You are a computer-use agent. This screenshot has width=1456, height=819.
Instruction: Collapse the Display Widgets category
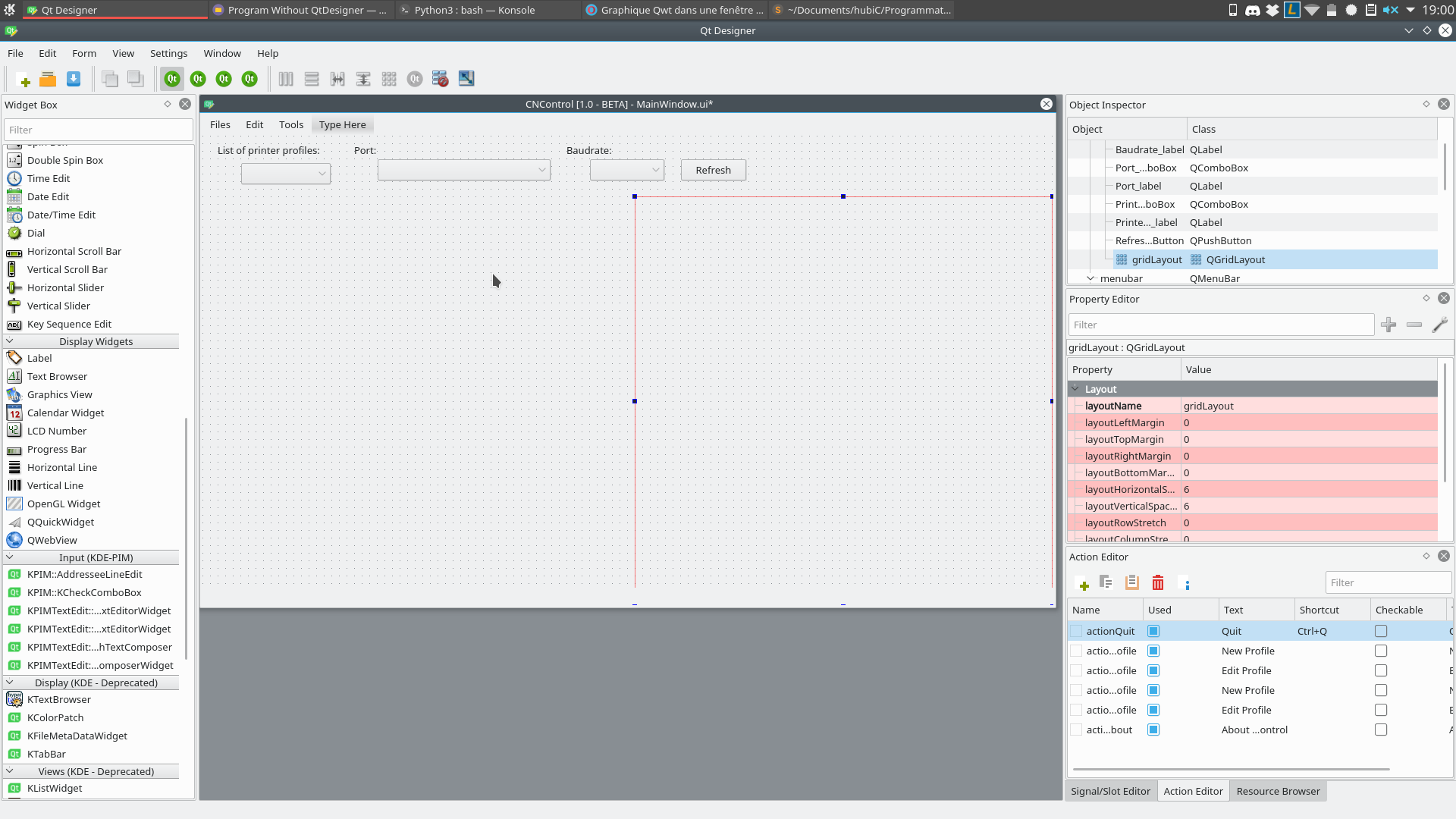(10, 341)
